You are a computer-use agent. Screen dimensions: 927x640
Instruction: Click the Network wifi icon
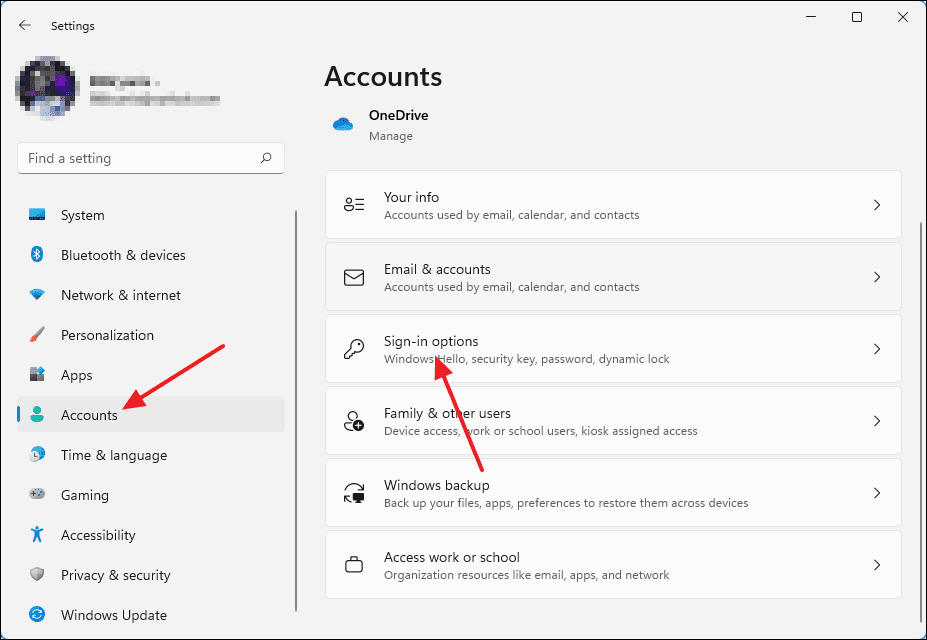[x=37, y=294]
